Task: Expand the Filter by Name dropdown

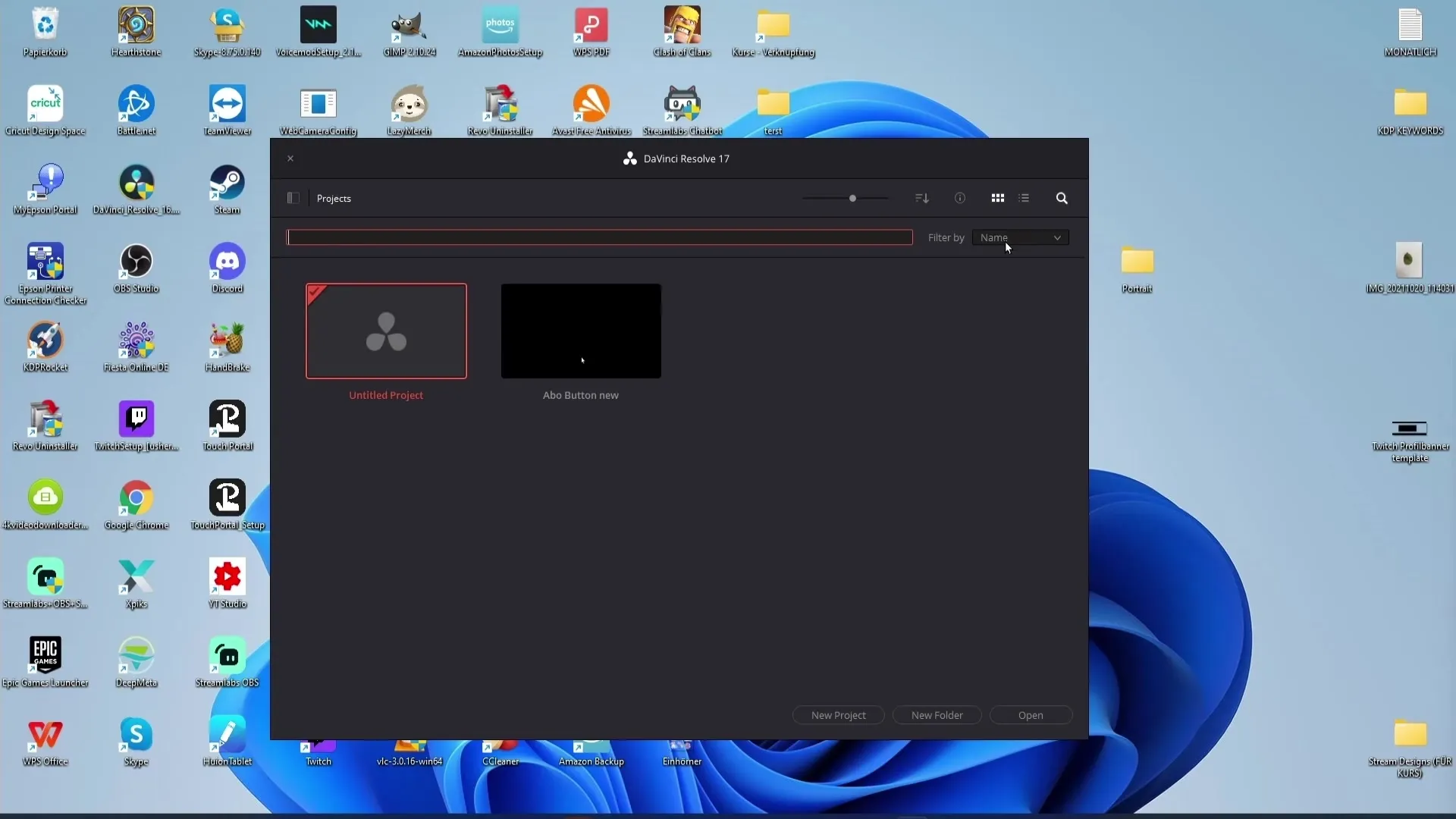Action: [1018, 237]
